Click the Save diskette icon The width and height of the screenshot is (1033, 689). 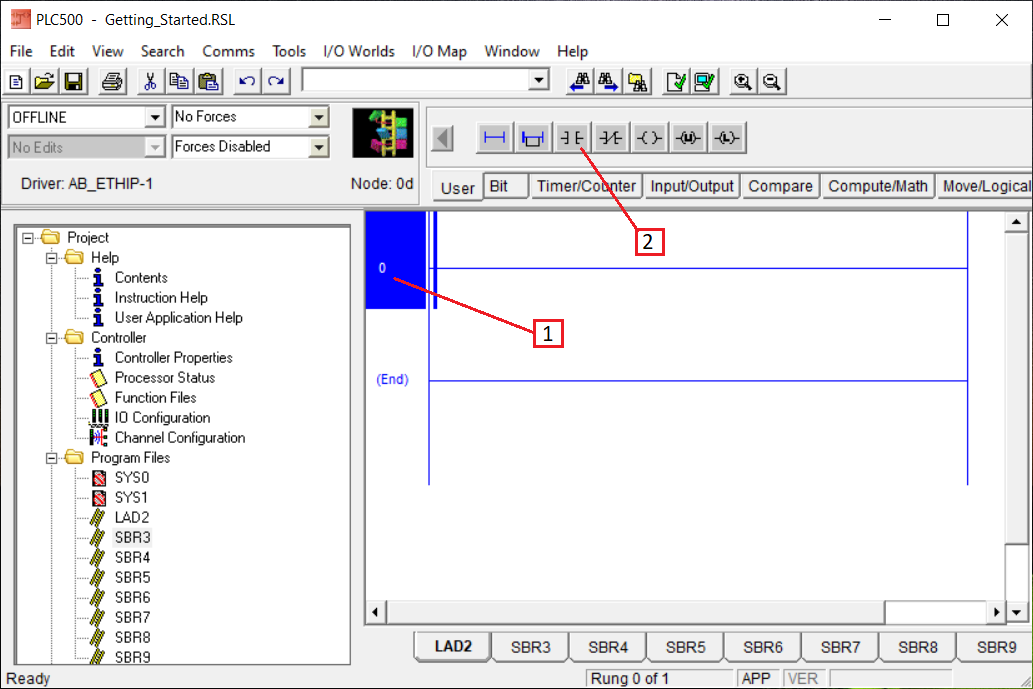tap(73, 82)
